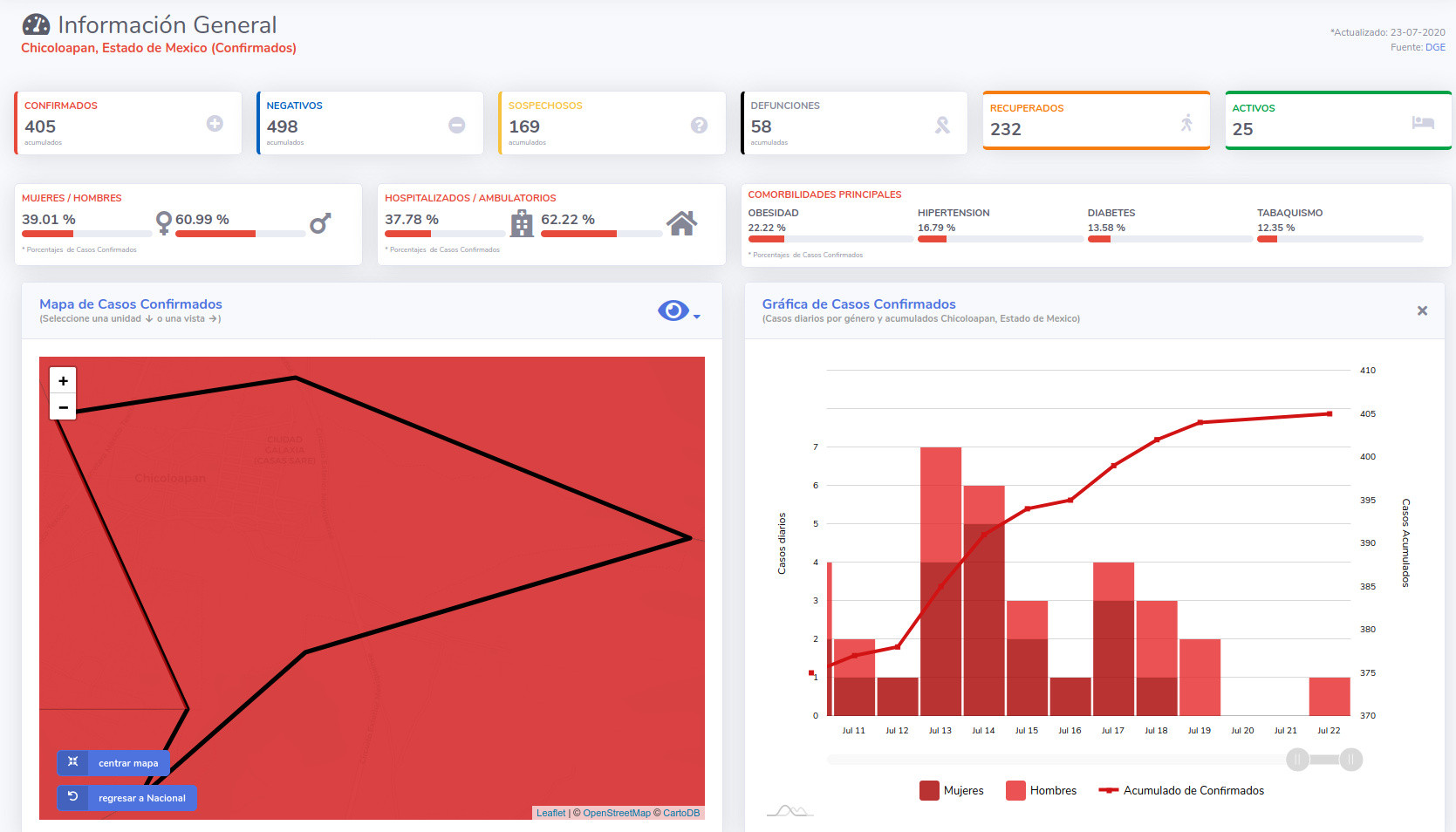The width and height of the screenshot is (1456, 832).
Task: Toggle Acumulado de Confirmados legend entry
Action: (x=1181, y=790)
